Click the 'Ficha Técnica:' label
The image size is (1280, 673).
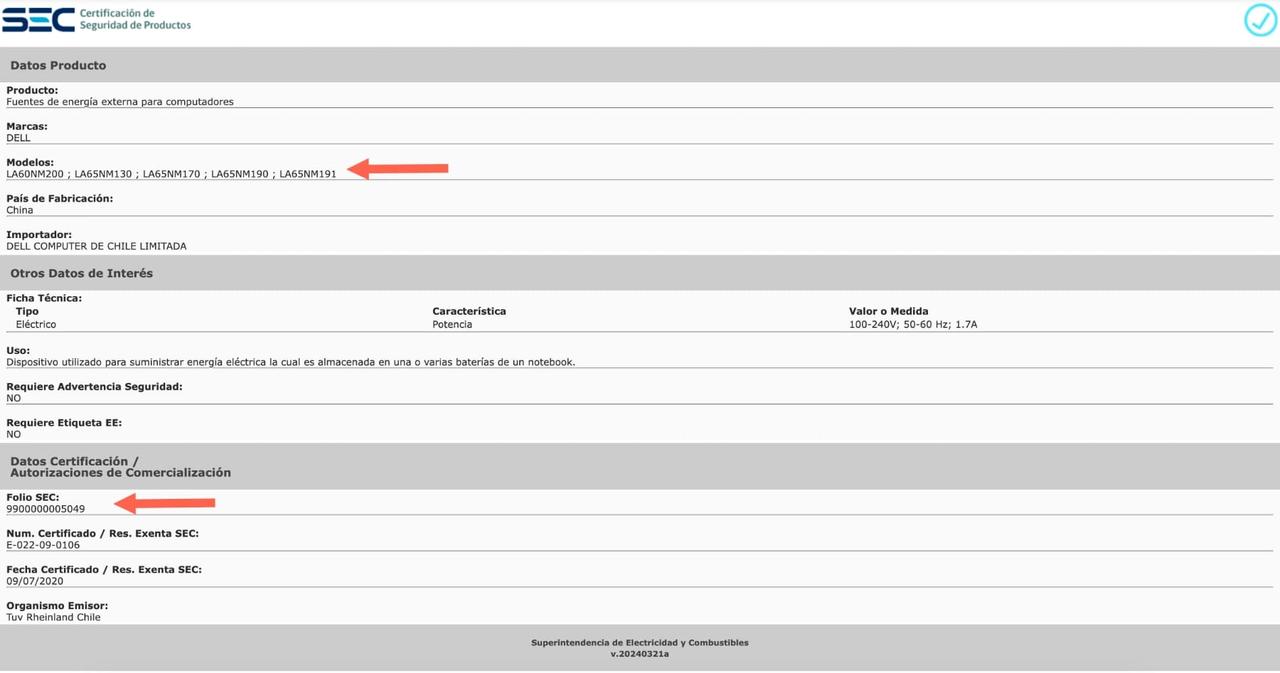44,298
